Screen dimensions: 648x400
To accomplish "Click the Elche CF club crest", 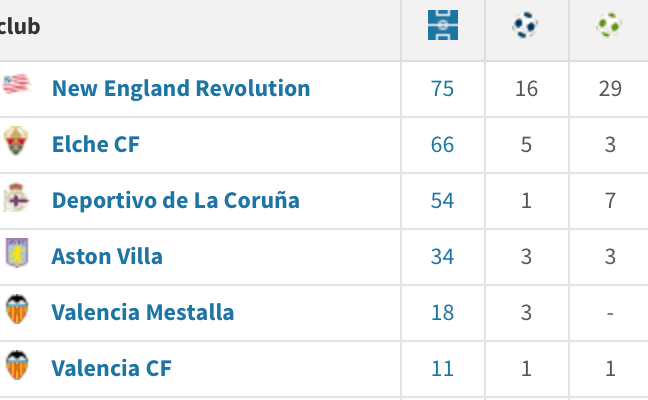I will click(x=16, y=144).
